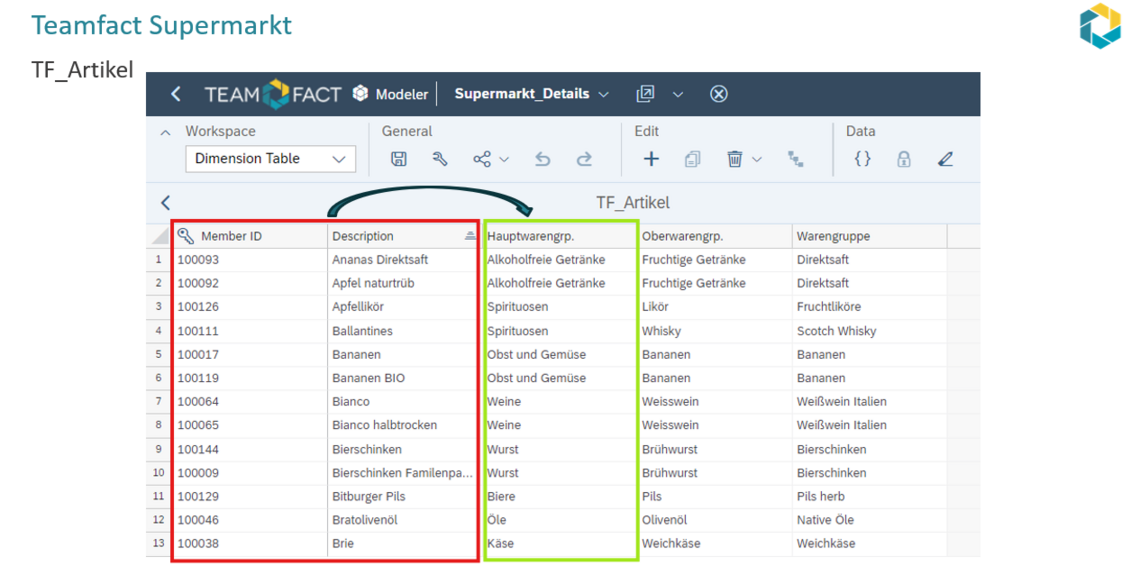The image size is (1140, 584).
Task: Redo the last change
Action: coord(584,159)
